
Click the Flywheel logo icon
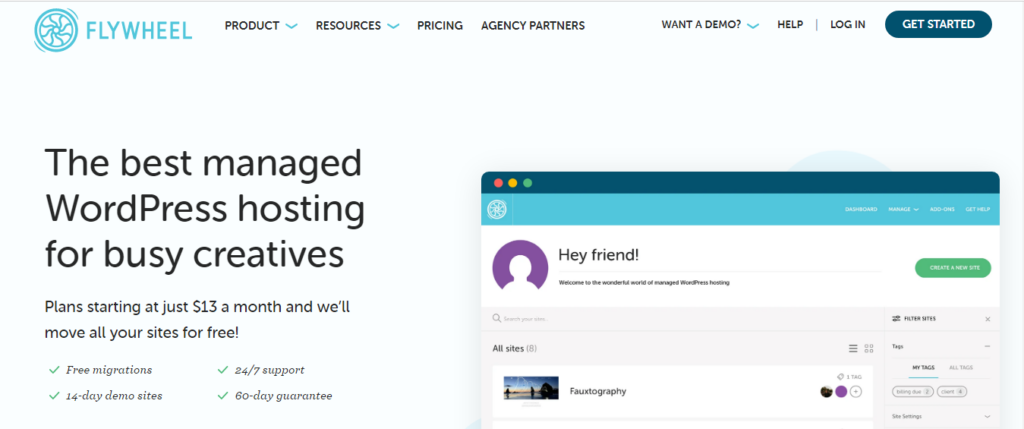click(x=55, y=30)
